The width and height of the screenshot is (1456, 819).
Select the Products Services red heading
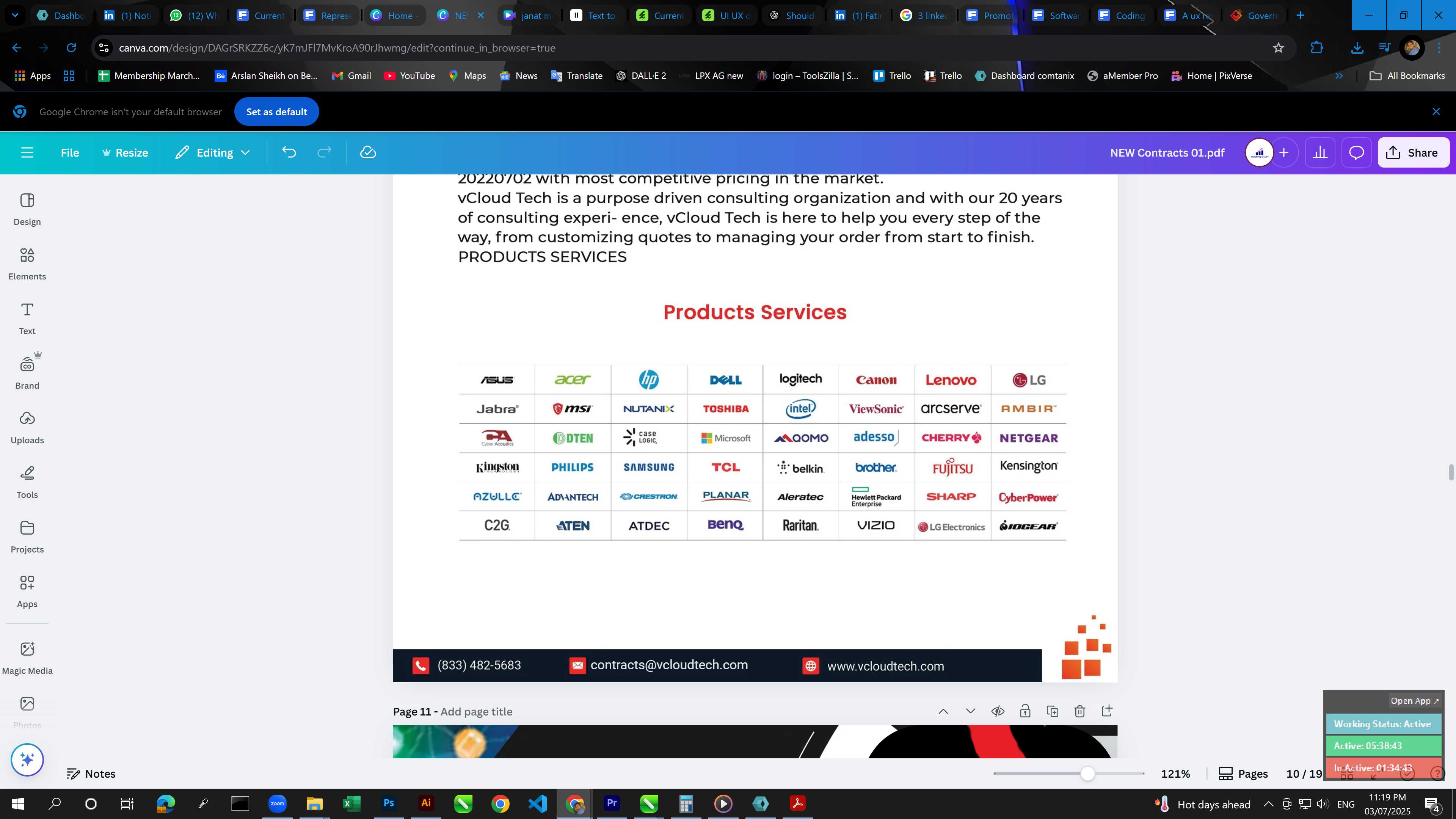[x=755, y=312]
